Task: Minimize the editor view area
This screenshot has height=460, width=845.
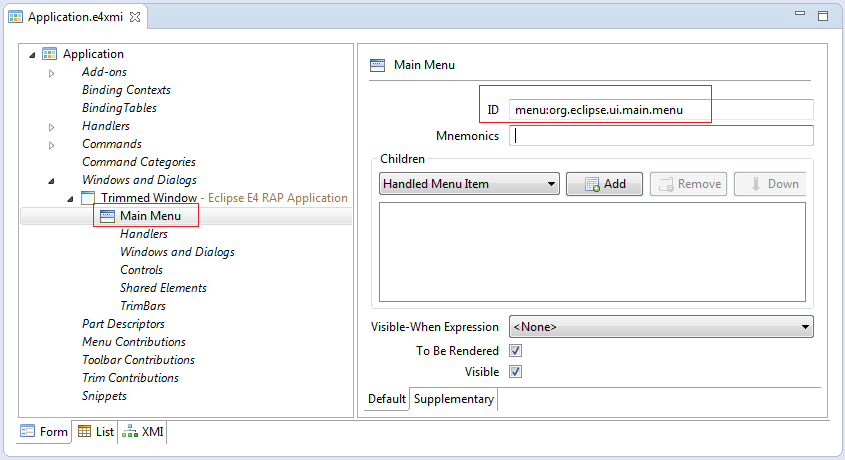Action: [x=800, y=13]
